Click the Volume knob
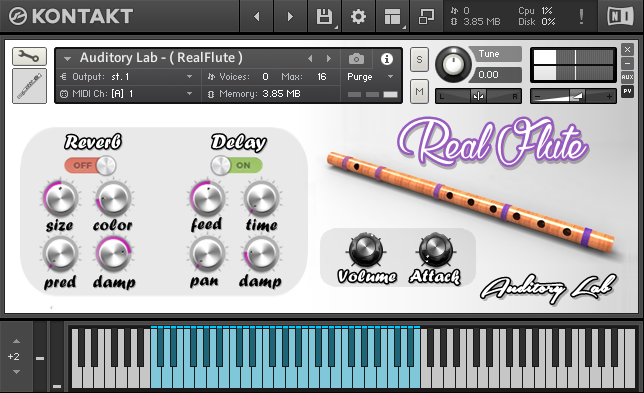This screenshot has height=393, width=644. 366,249
